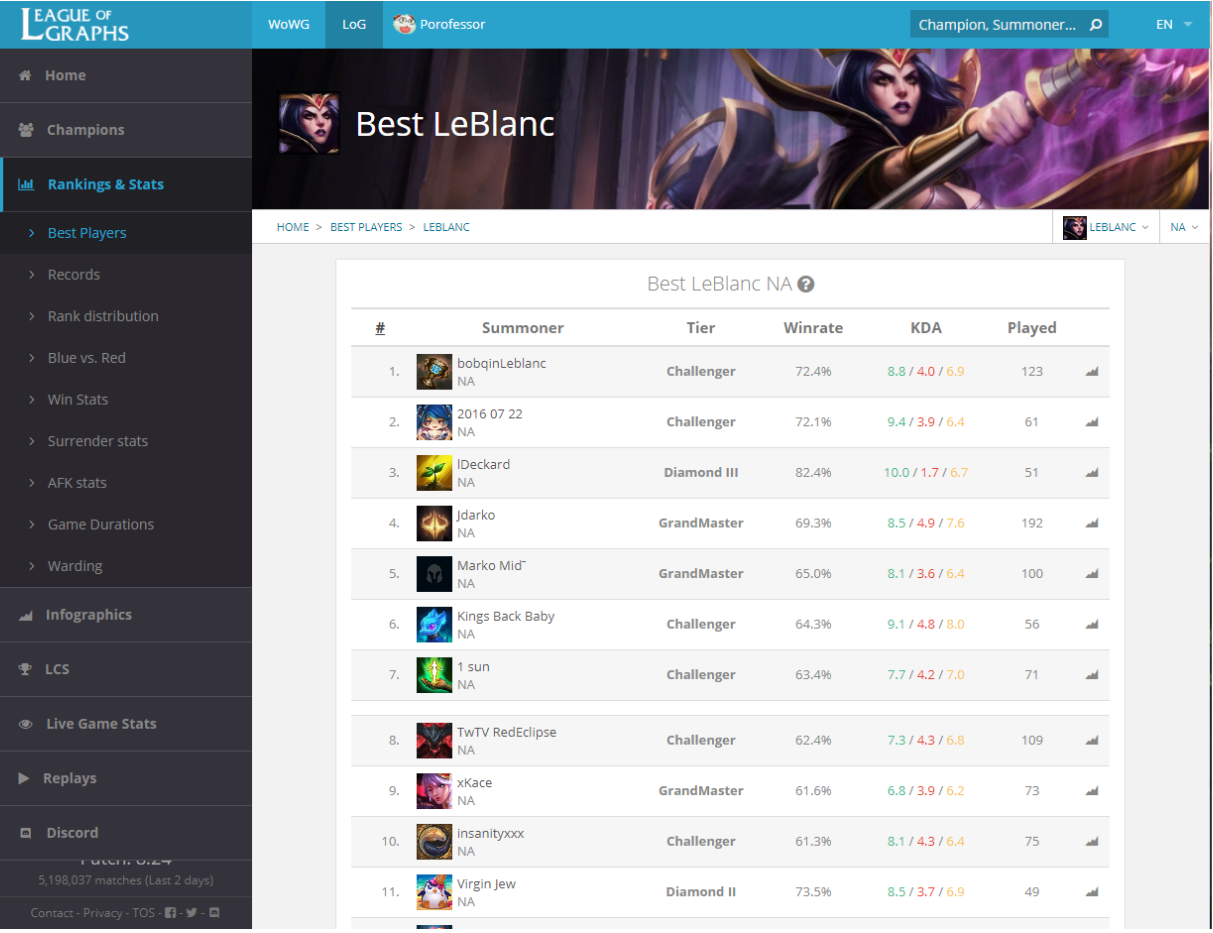Focus the Champion, Summoner search field
This screenshot has width=1213, height=933.
997,25
